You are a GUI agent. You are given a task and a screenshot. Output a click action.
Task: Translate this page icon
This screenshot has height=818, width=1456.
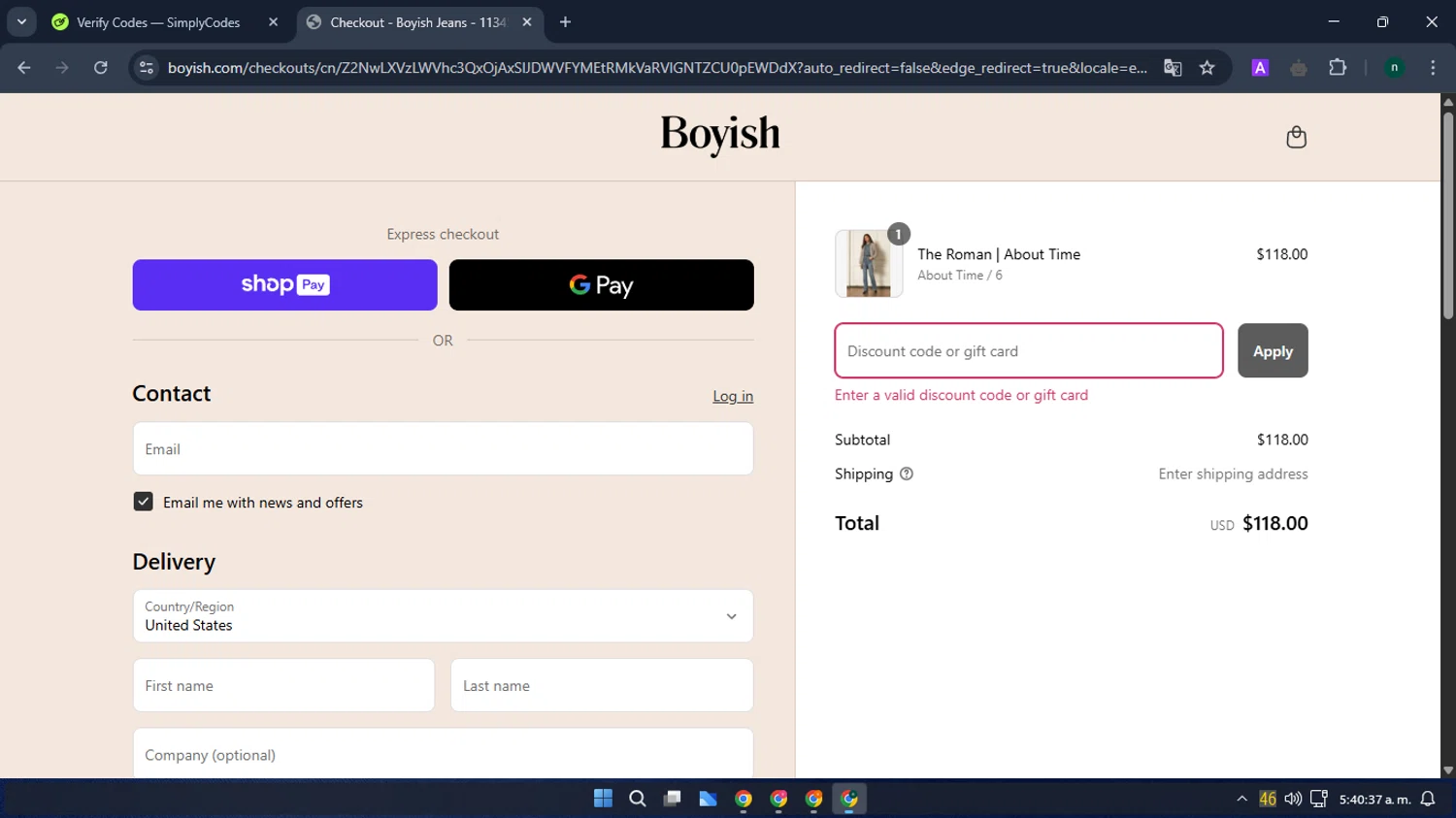coord(1173,67)
